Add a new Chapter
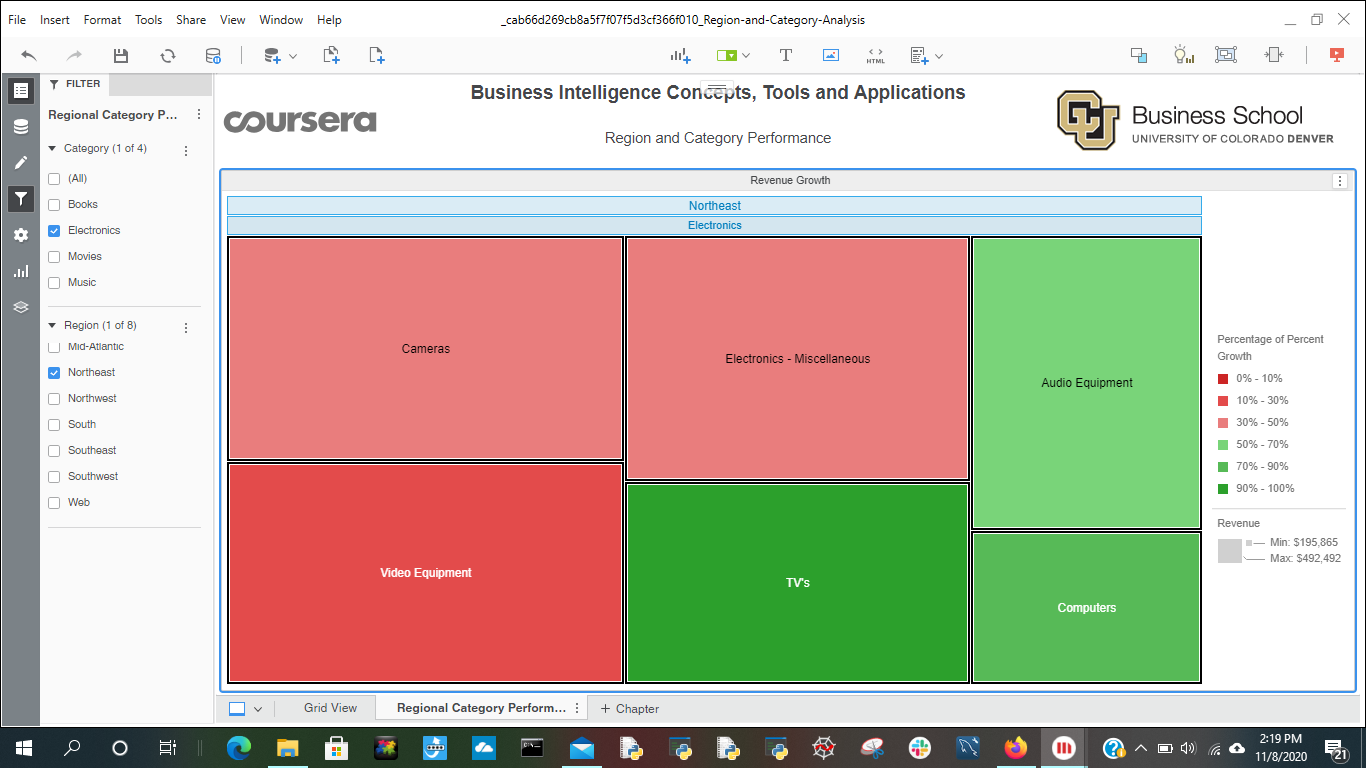1366x768 pixels. [629, 709]
